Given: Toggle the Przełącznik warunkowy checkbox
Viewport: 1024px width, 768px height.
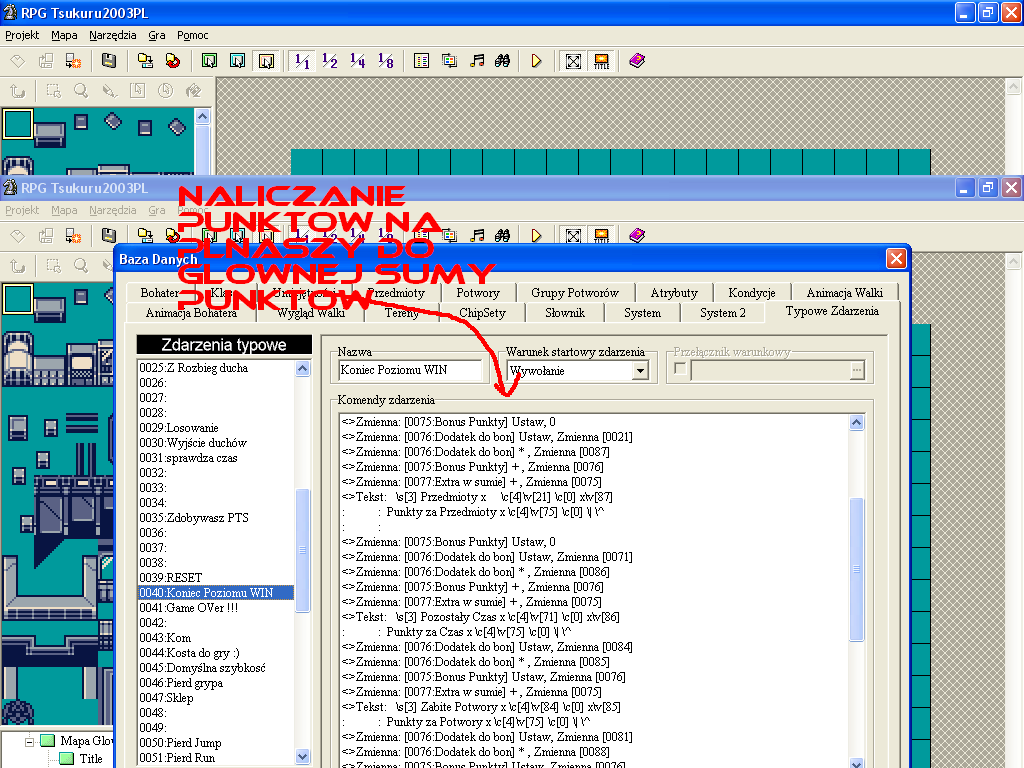Looking at the screenshot, I should pyautogui.click(x=680, y=370).
